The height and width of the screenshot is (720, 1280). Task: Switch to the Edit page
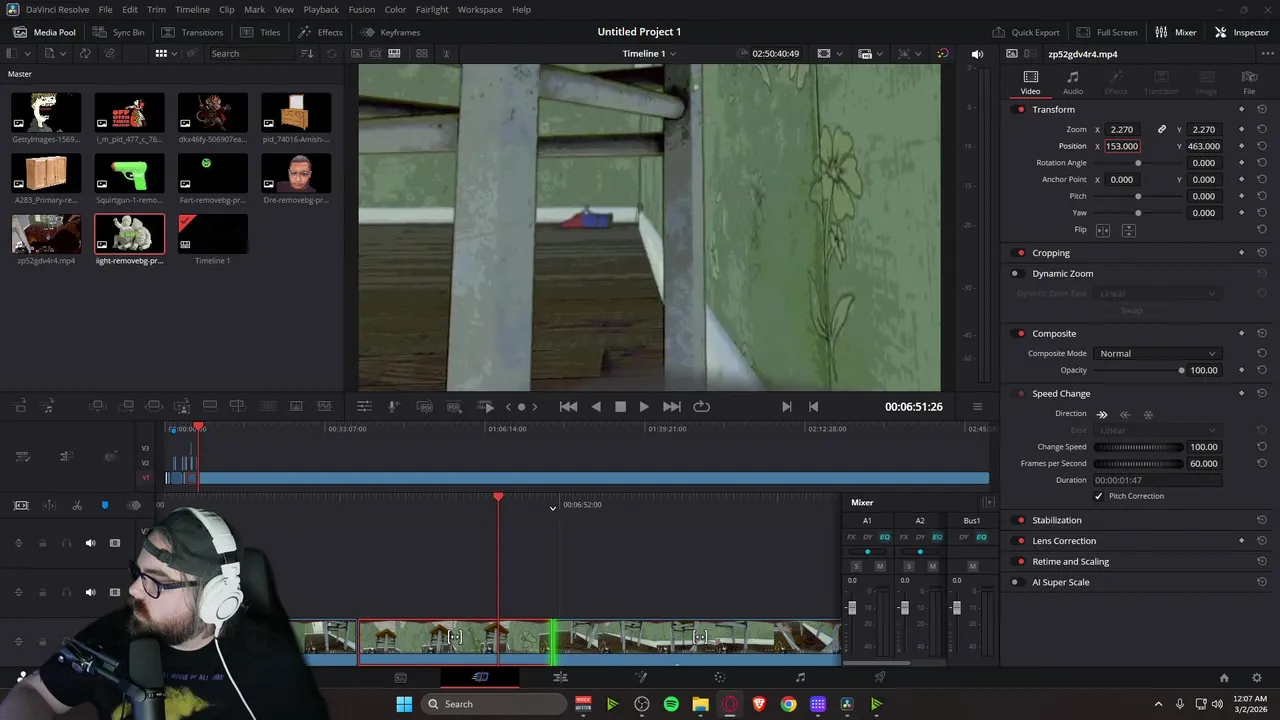(560, 677)
